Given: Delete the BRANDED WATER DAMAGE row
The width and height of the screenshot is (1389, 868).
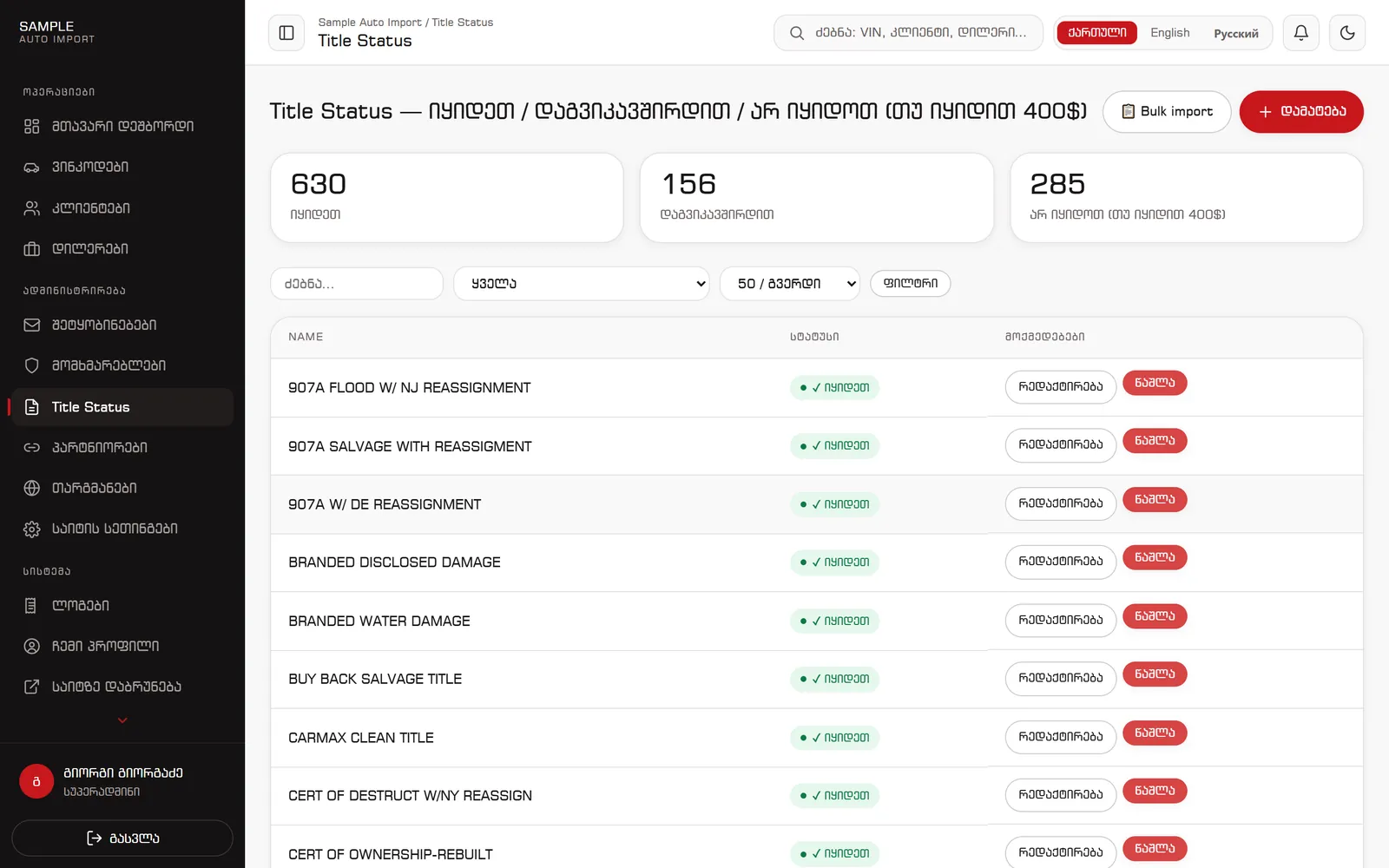Looking at the screenshot, I should pos(1155,616).
